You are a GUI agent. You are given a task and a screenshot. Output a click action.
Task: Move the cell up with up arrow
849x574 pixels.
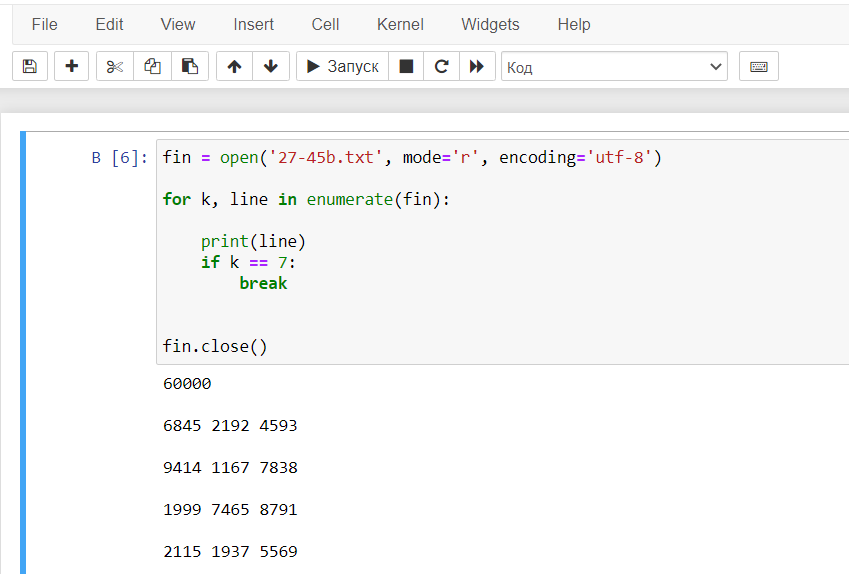[234, 66]
